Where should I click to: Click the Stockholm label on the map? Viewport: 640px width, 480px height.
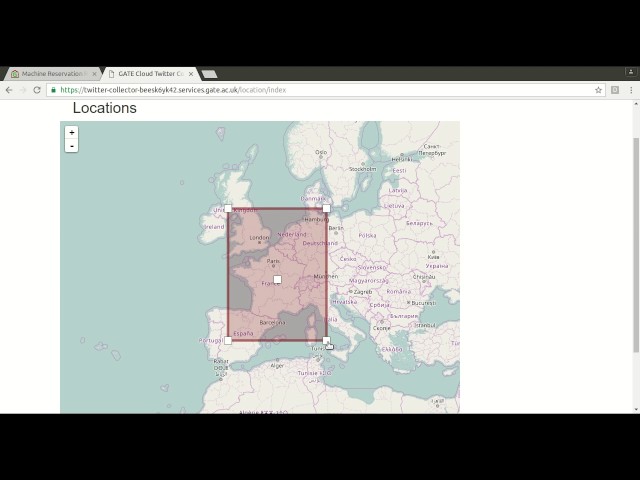coord(362,169)
